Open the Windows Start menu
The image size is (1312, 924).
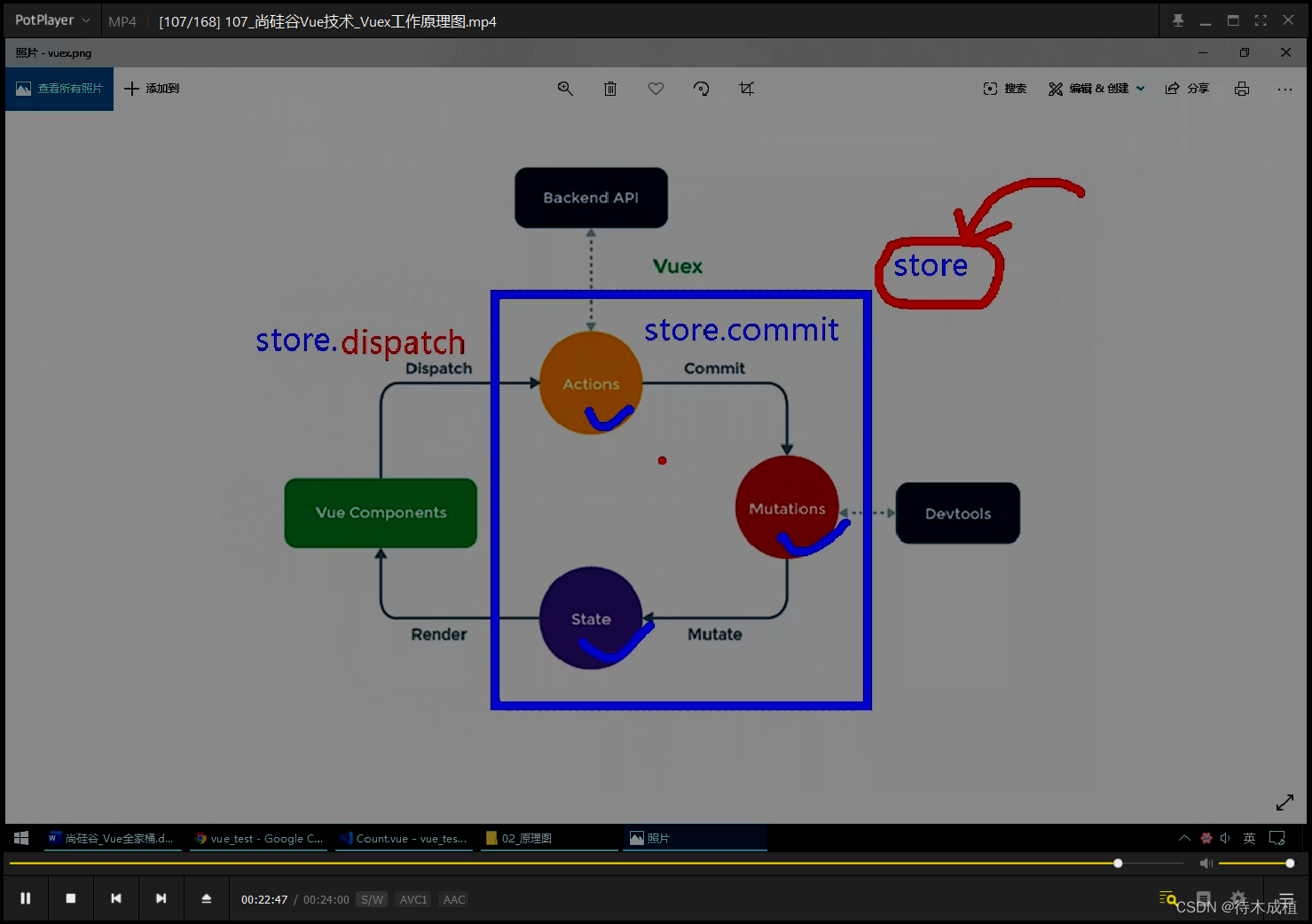[x=21, y=838]
